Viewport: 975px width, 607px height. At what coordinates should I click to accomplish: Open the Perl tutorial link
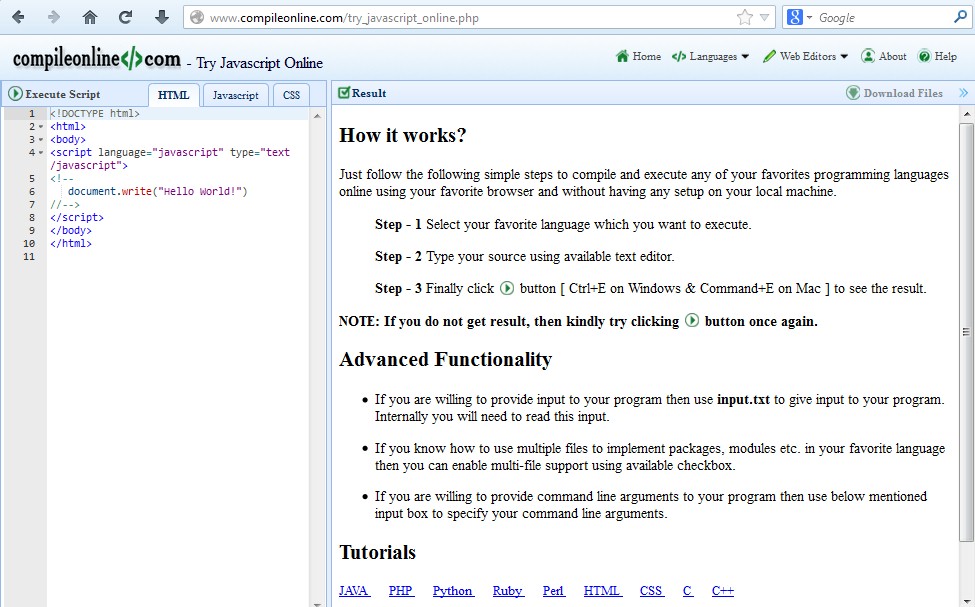pyautogui.click(x=553, y=591)
